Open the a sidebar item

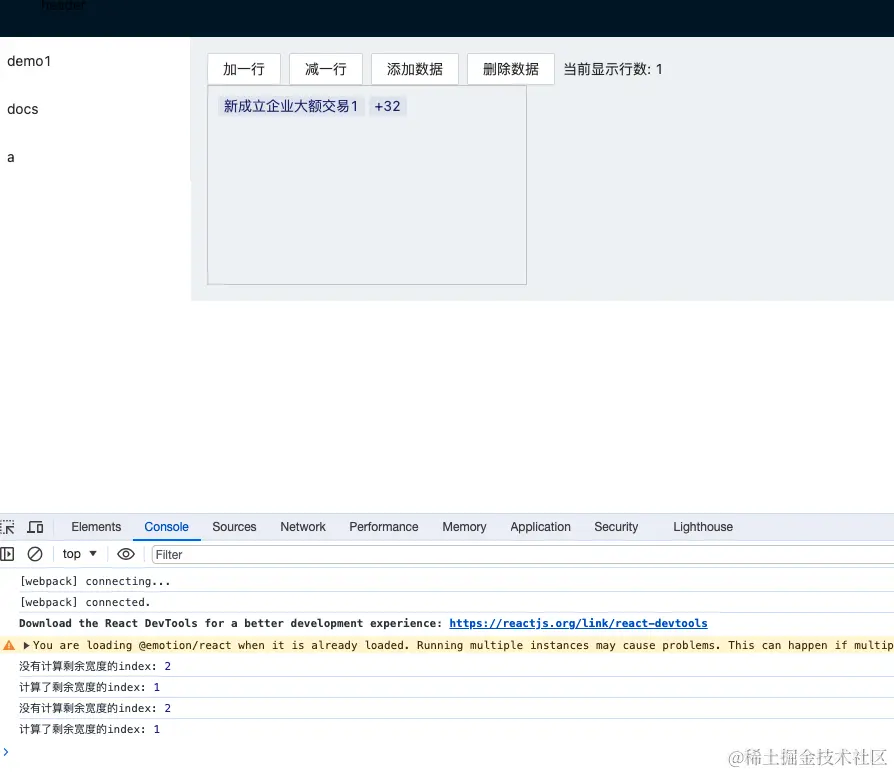coord(11,158)
